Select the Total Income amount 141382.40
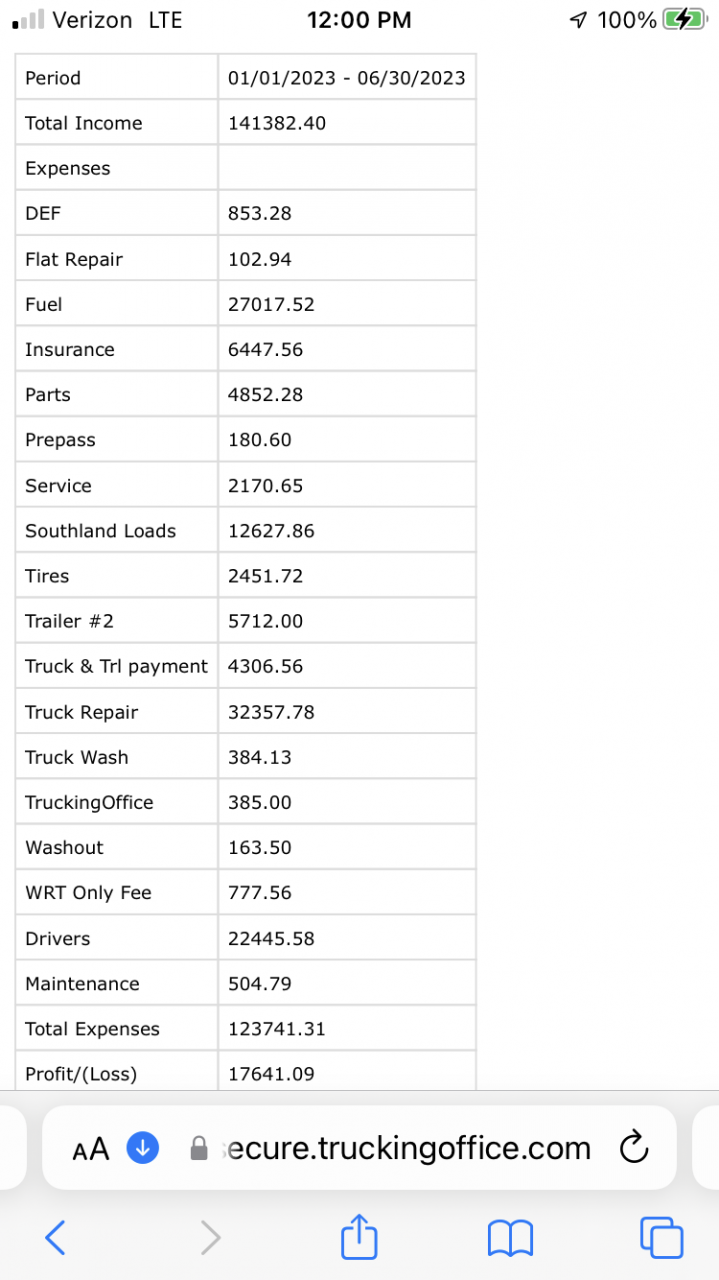 (x=277, y=124)
